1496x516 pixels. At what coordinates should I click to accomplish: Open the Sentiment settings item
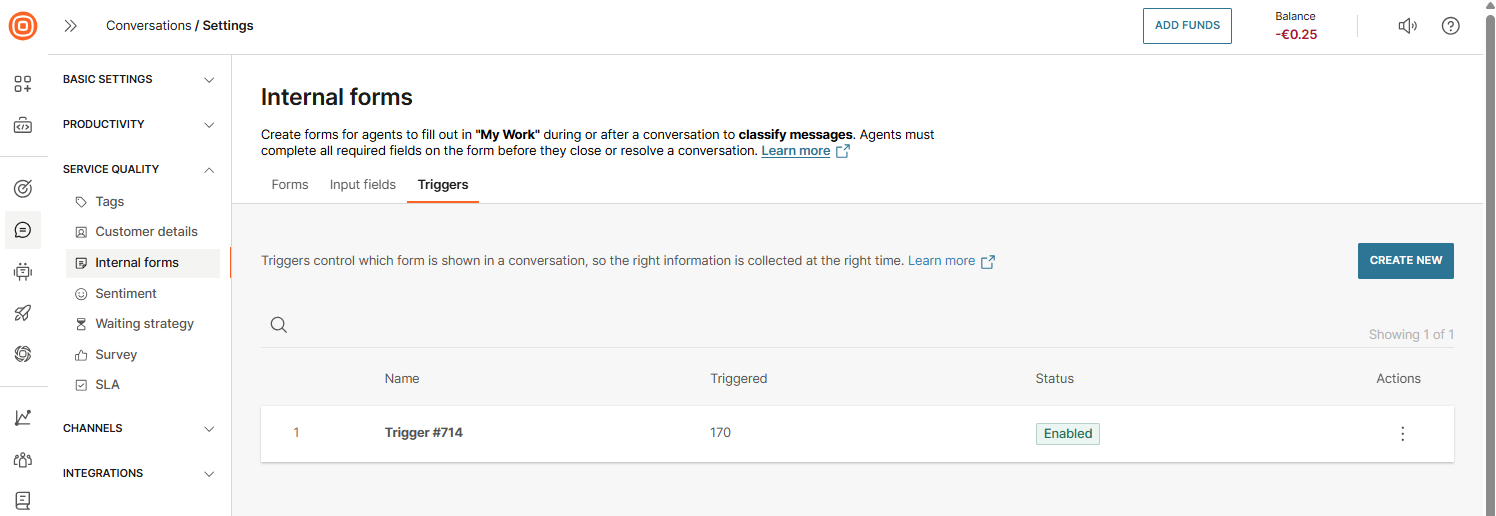[126, 294]
